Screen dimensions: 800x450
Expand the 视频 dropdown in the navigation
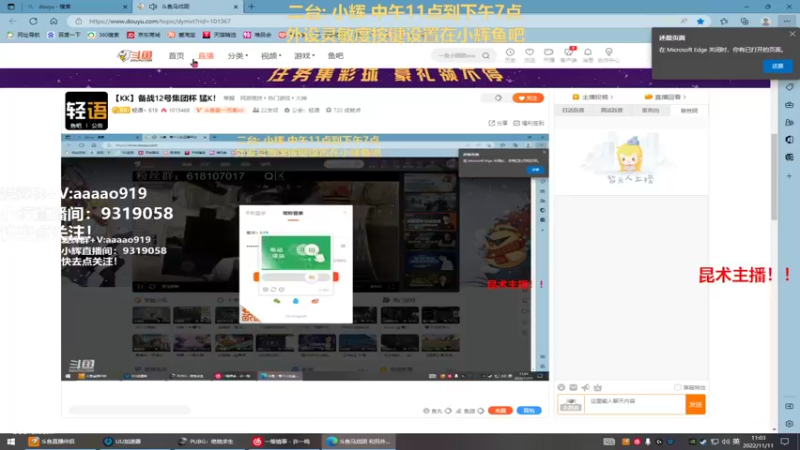[x=271, y=56]
